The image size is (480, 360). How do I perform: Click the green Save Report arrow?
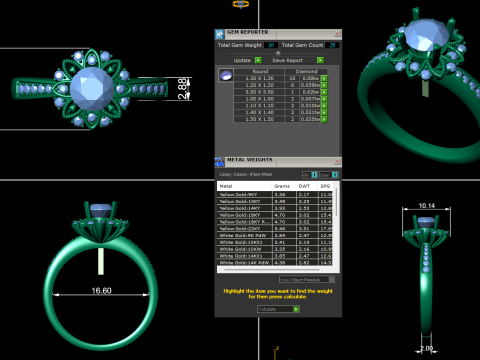click(320, 60)
